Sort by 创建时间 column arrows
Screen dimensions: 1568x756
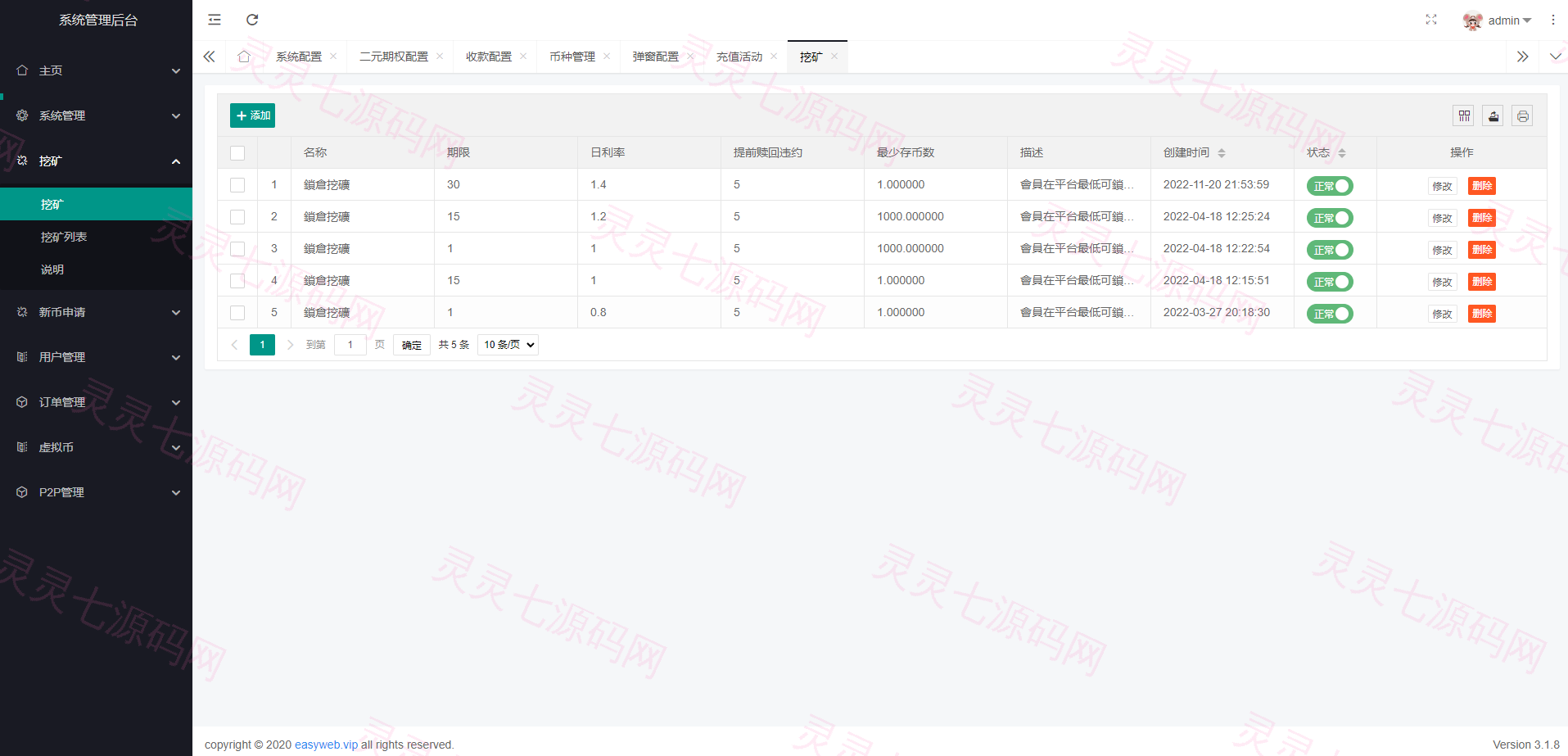[x=1221, y=153]
